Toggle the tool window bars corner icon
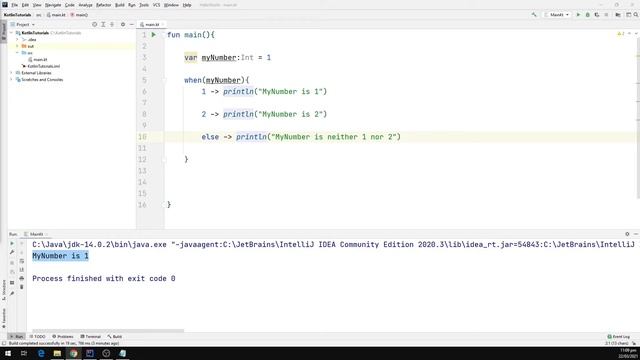This screenshot has height=360, width=640. pyautogui.click(x=4, y=343)
